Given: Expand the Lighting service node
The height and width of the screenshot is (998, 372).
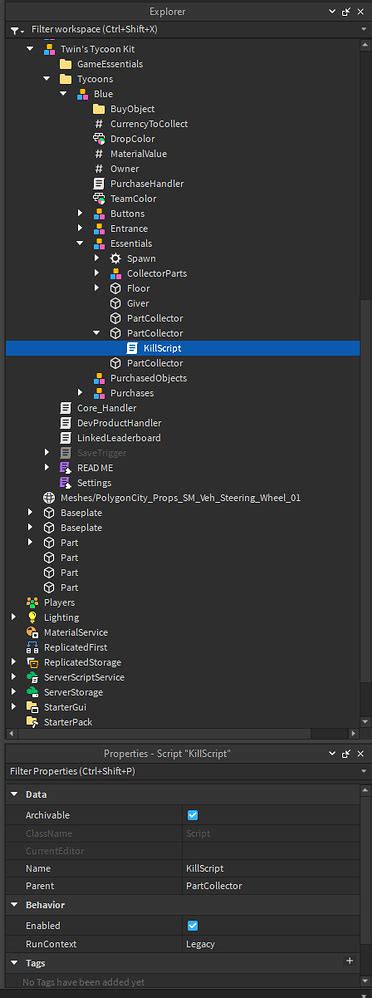Looking at the screenshot, I should pos(14,617).
